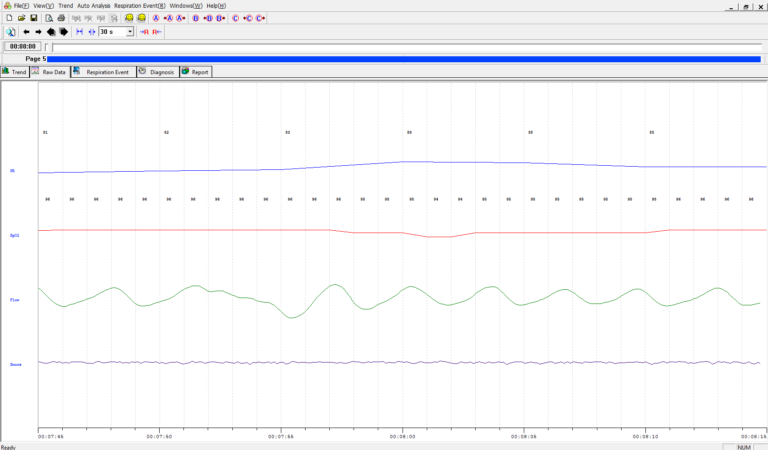The image size is (768, 450).
Task: Click the 00:00:00 time display field
Action: [22, 46]
